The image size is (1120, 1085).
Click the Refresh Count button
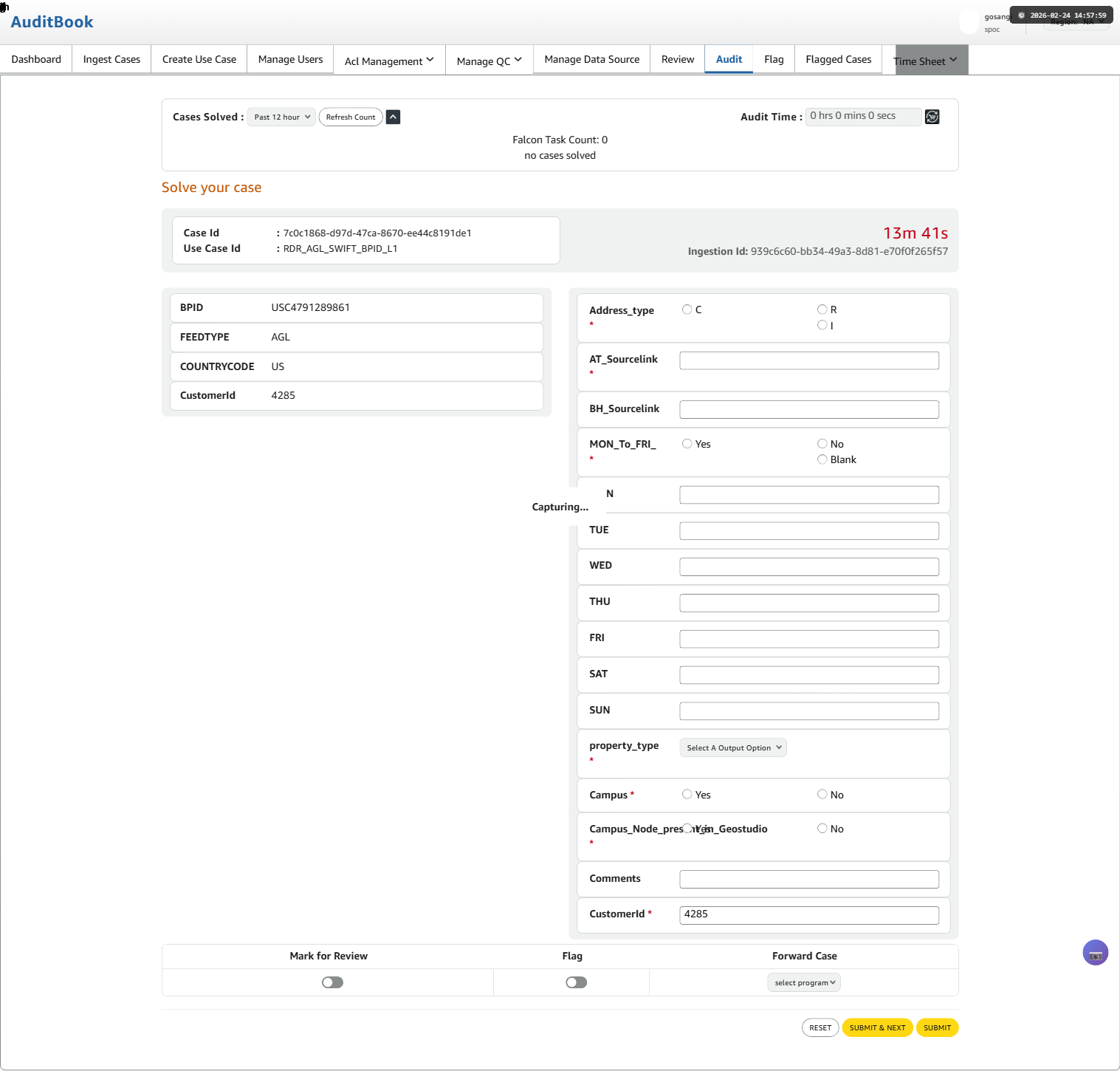351,117
